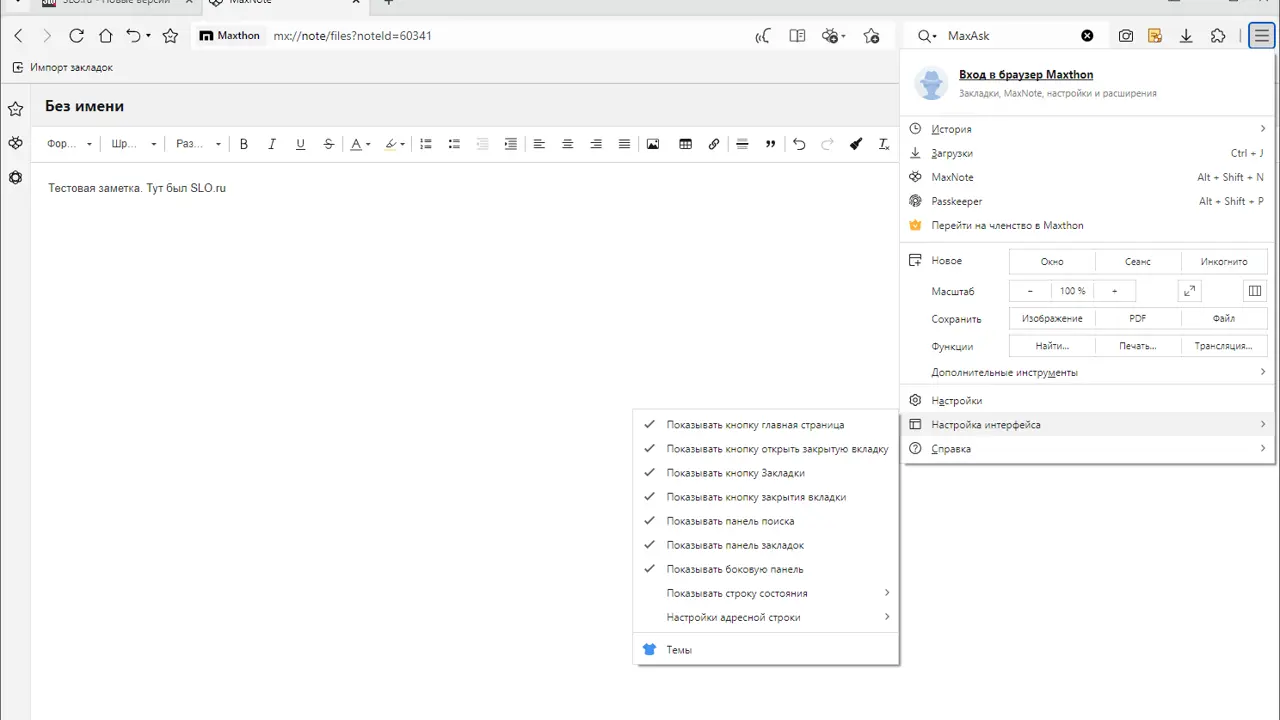
Task: Open the extensions puzzle icon
Action: [x=1218, y=36]
